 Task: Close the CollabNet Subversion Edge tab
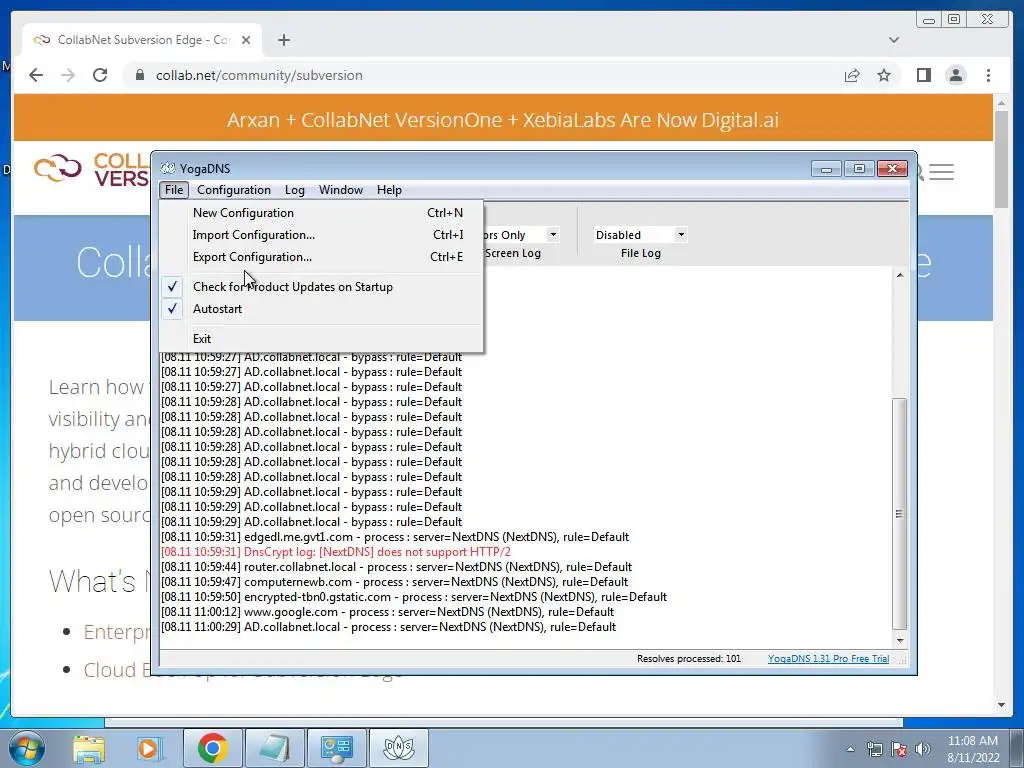(x=246, y=40)
